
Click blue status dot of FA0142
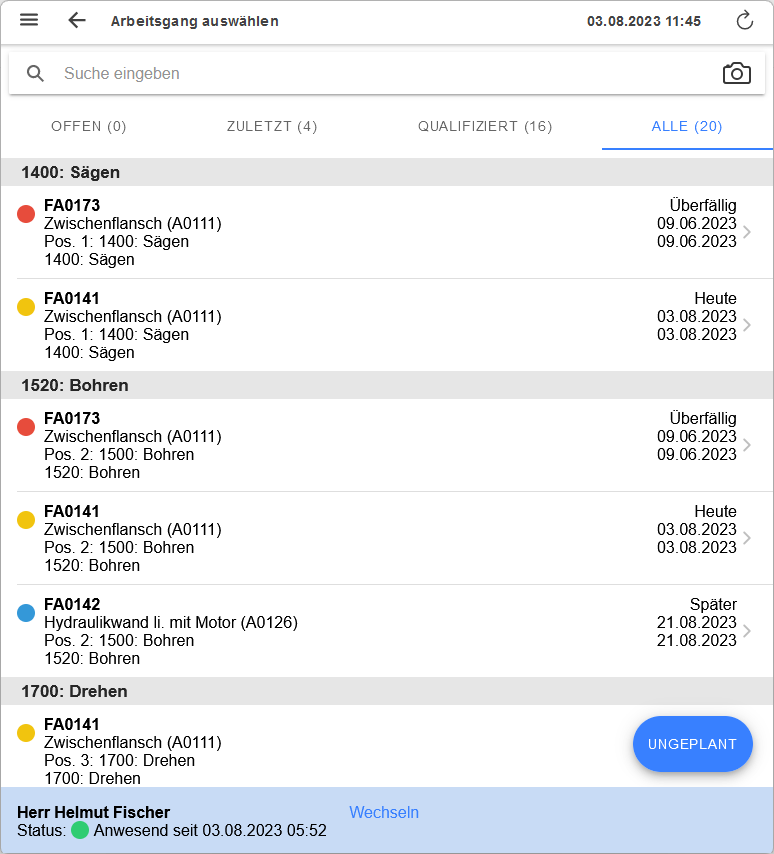coord(26,613)
